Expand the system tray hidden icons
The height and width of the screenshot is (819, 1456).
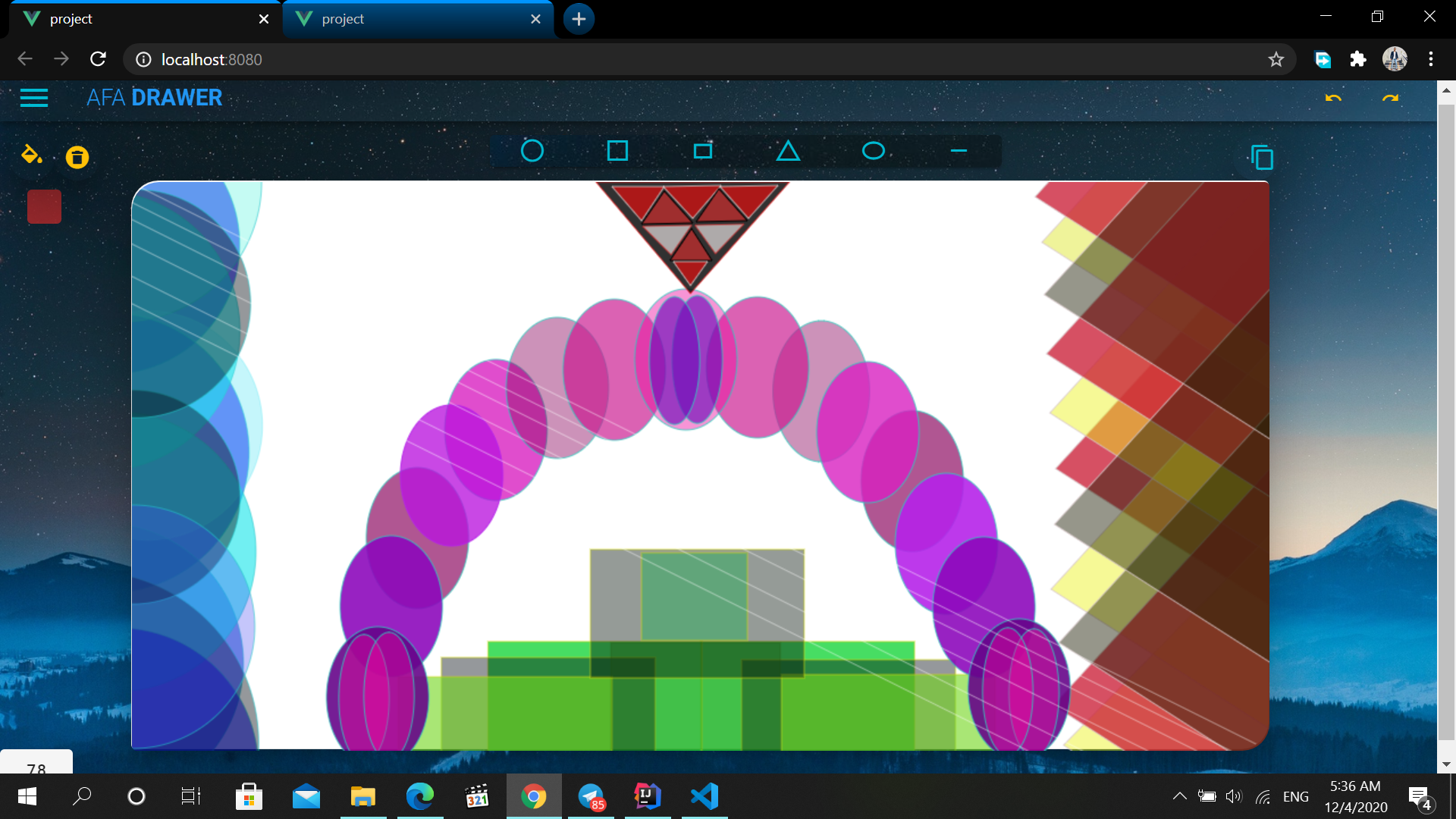tap(1180, 796)
